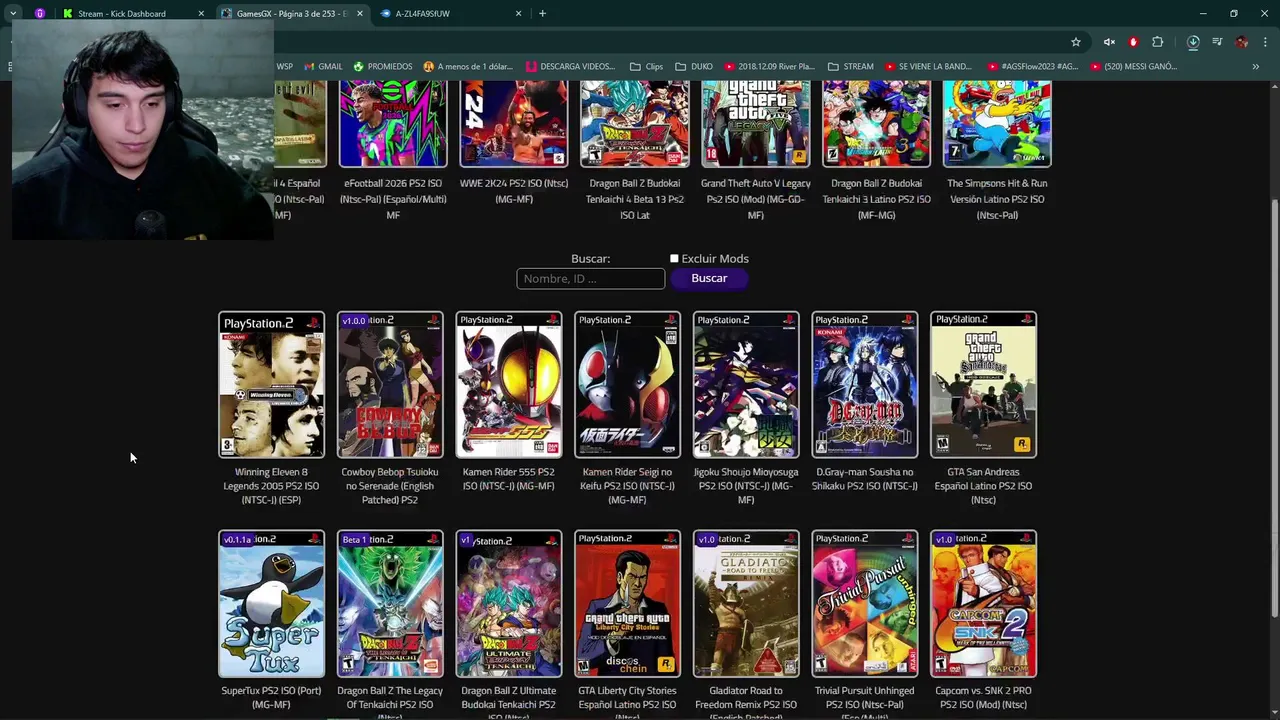Open Winning Eleven 8 Legends 2005 cover
The image size is (1280, 720).
point(271,385)
